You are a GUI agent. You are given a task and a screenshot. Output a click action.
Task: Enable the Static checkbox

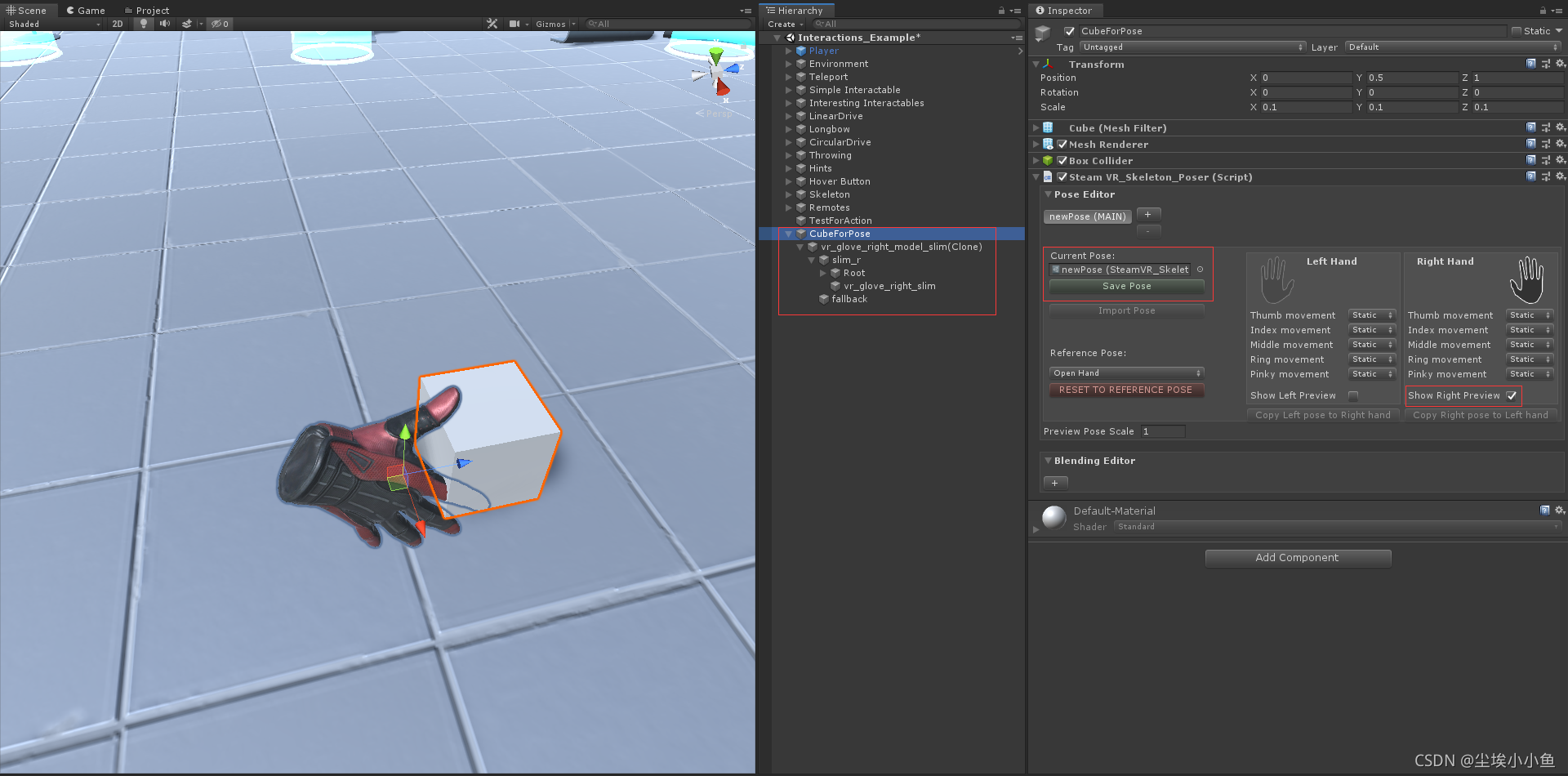click(x=1517, y=31)
